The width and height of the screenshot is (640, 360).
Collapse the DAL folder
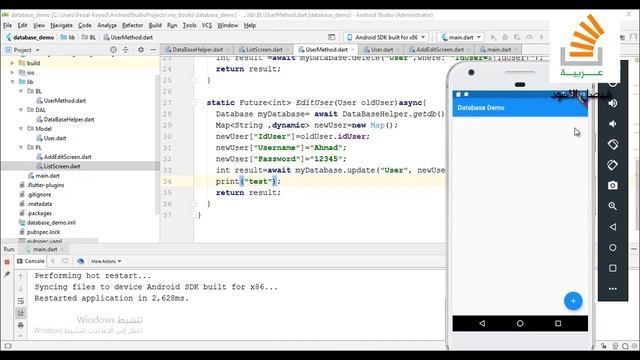[21, 110]
